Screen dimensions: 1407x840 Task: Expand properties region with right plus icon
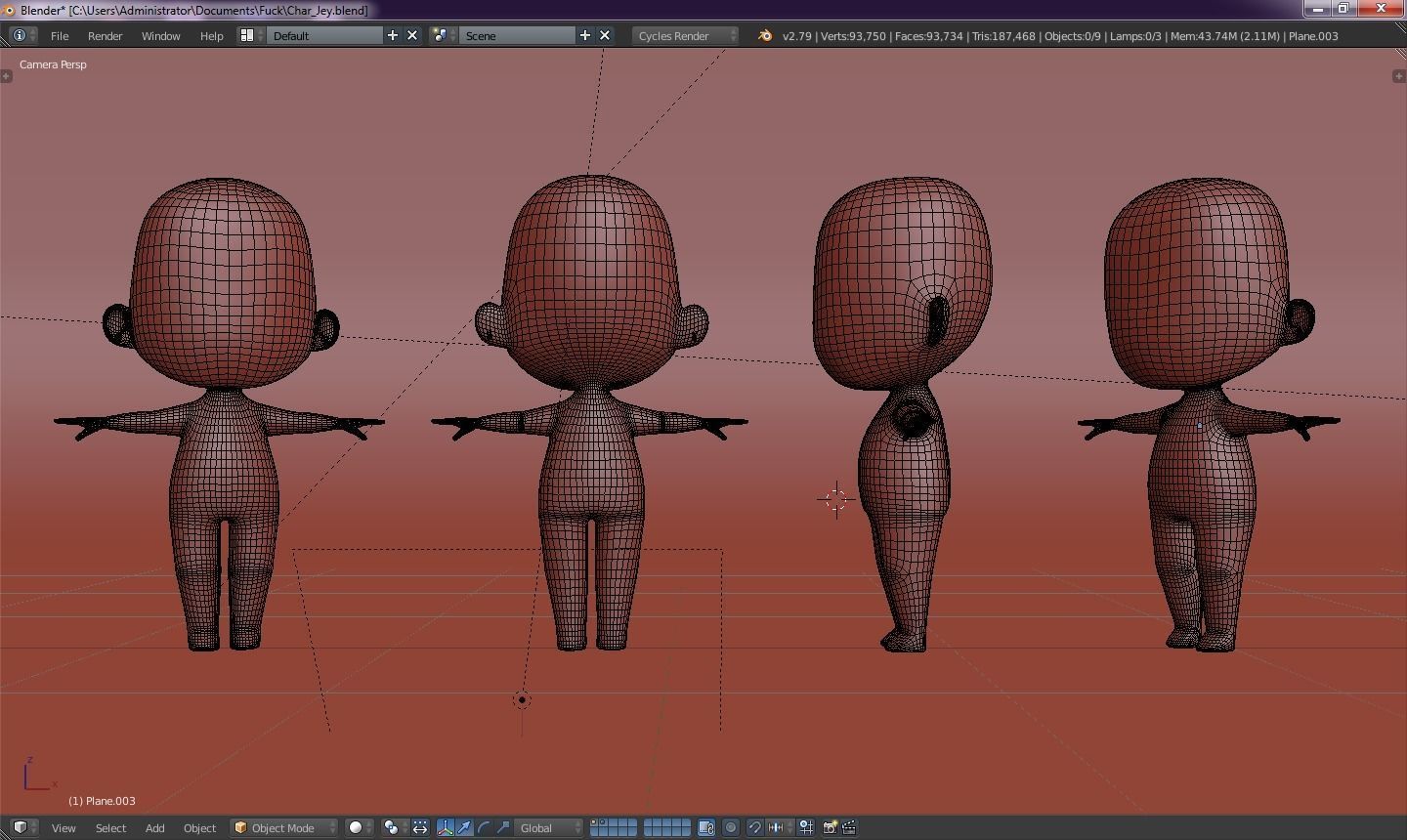point(1399,75)
